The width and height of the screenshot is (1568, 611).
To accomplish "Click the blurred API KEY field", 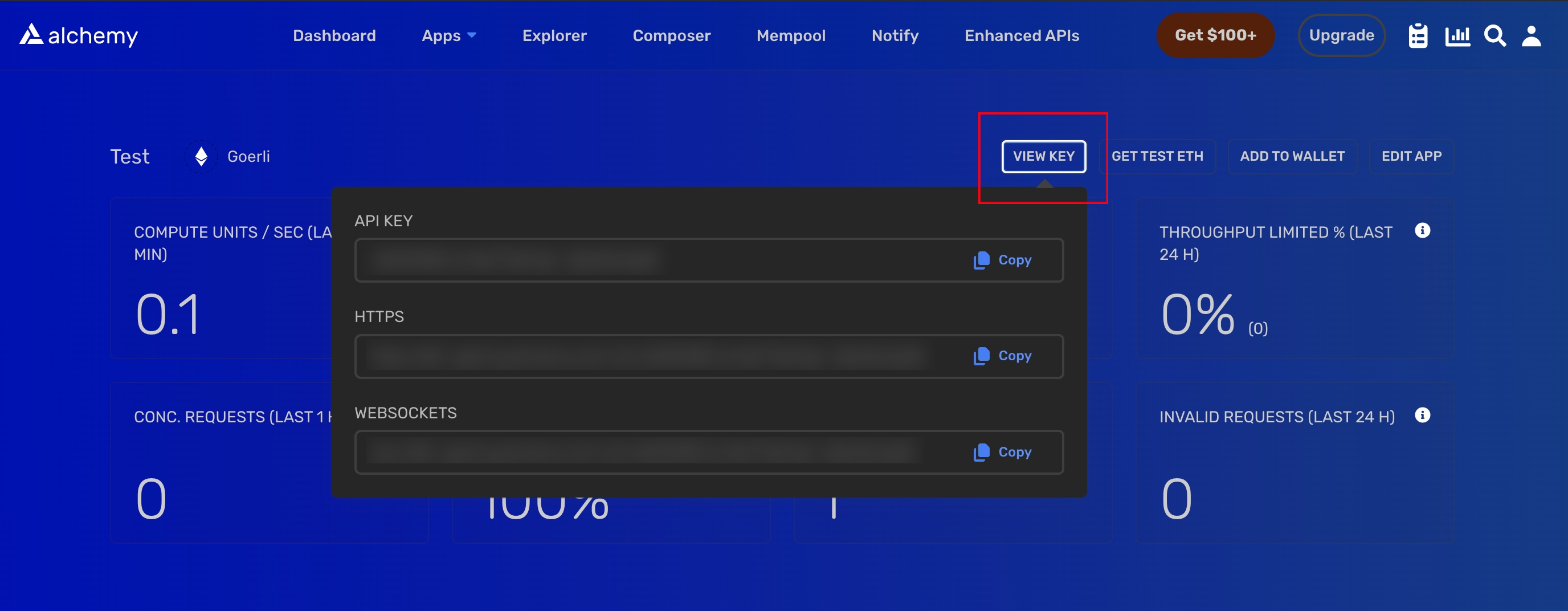I will (x=709, y=260).
